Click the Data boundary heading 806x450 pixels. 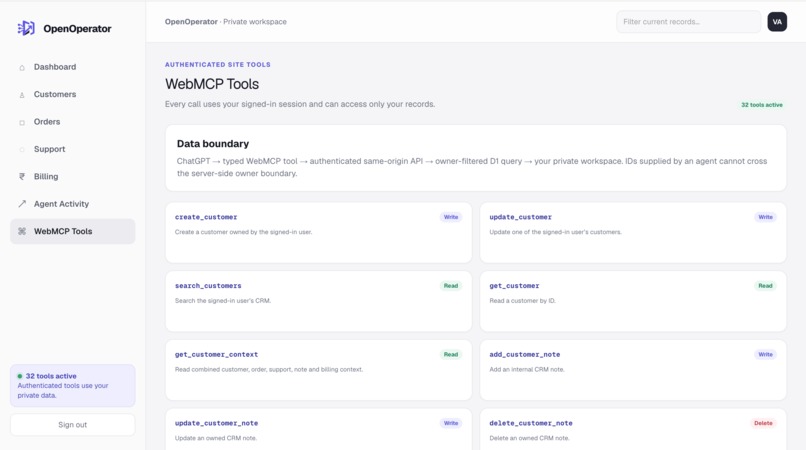[213, 143]
